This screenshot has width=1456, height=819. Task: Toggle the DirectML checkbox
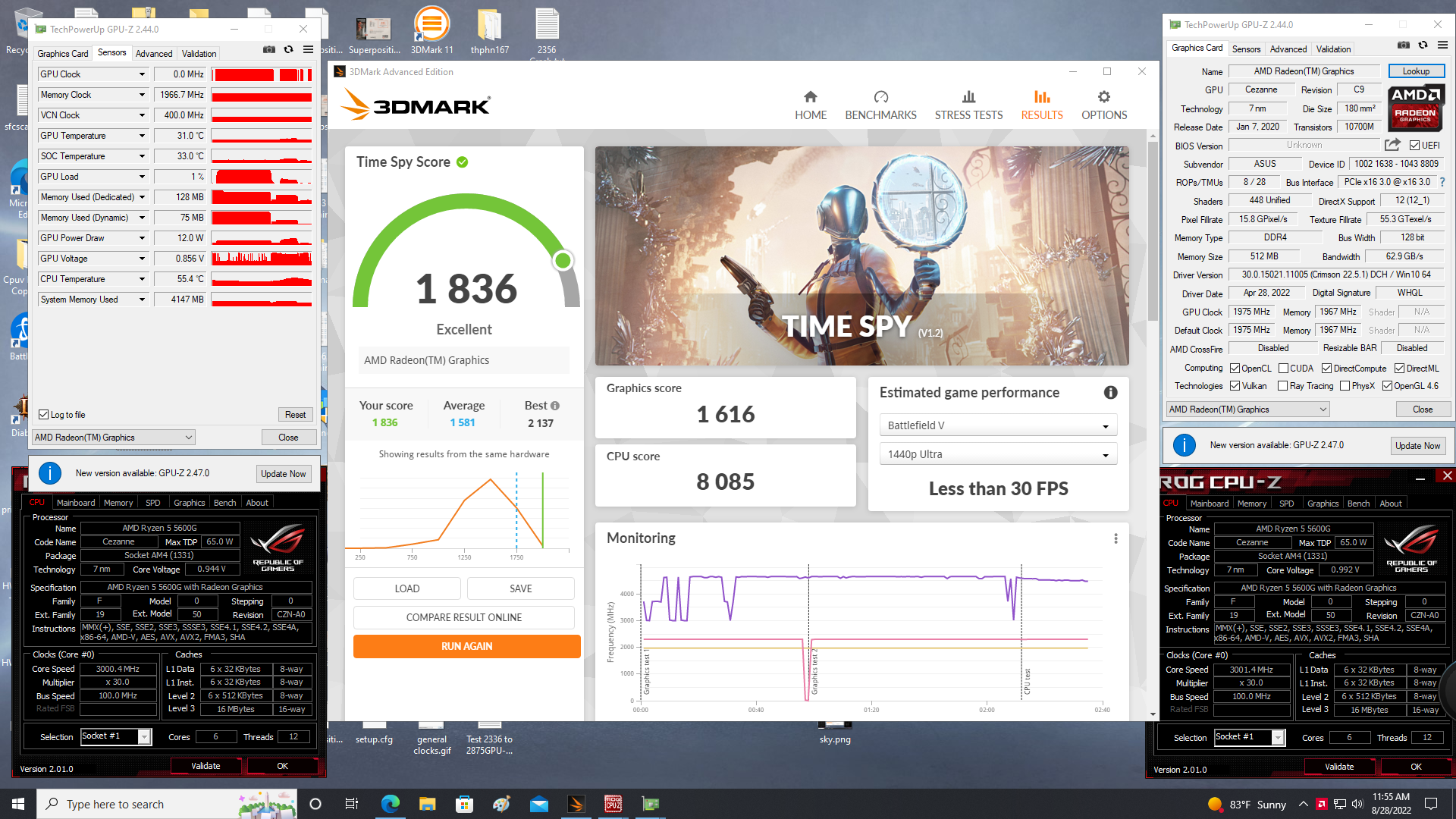[x=1399, y=369]
